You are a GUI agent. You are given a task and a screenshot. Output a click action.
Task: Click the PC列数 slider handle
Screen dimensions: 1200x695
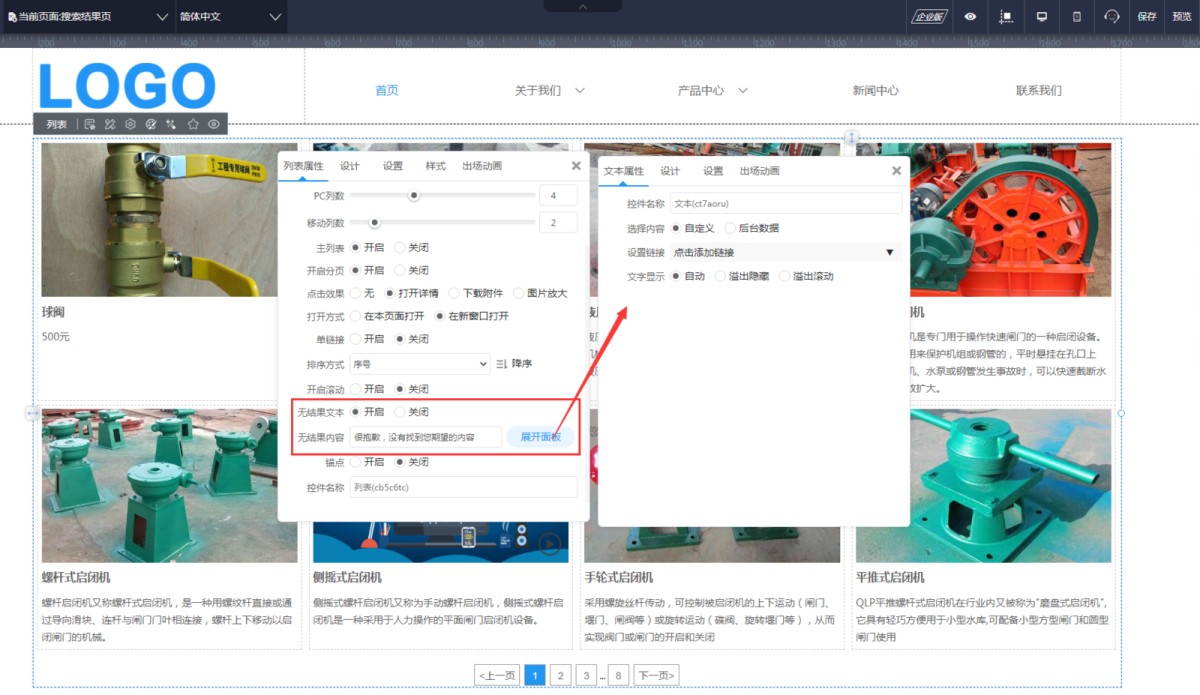click(414, 195)
